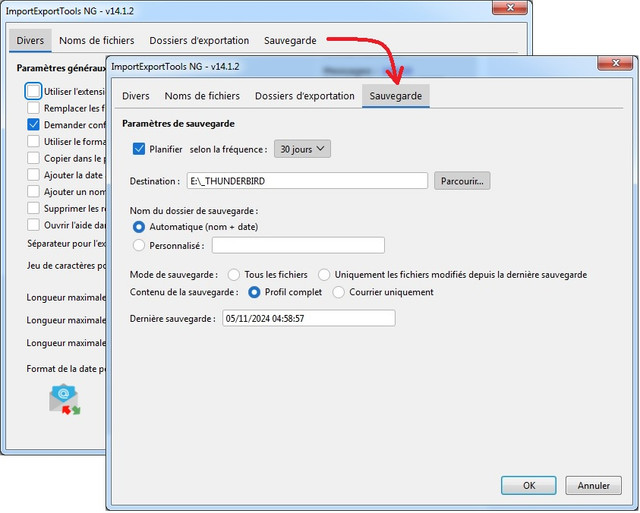
Task: Uncheck Demander conf... checkbox
Action: pos(33,124)
